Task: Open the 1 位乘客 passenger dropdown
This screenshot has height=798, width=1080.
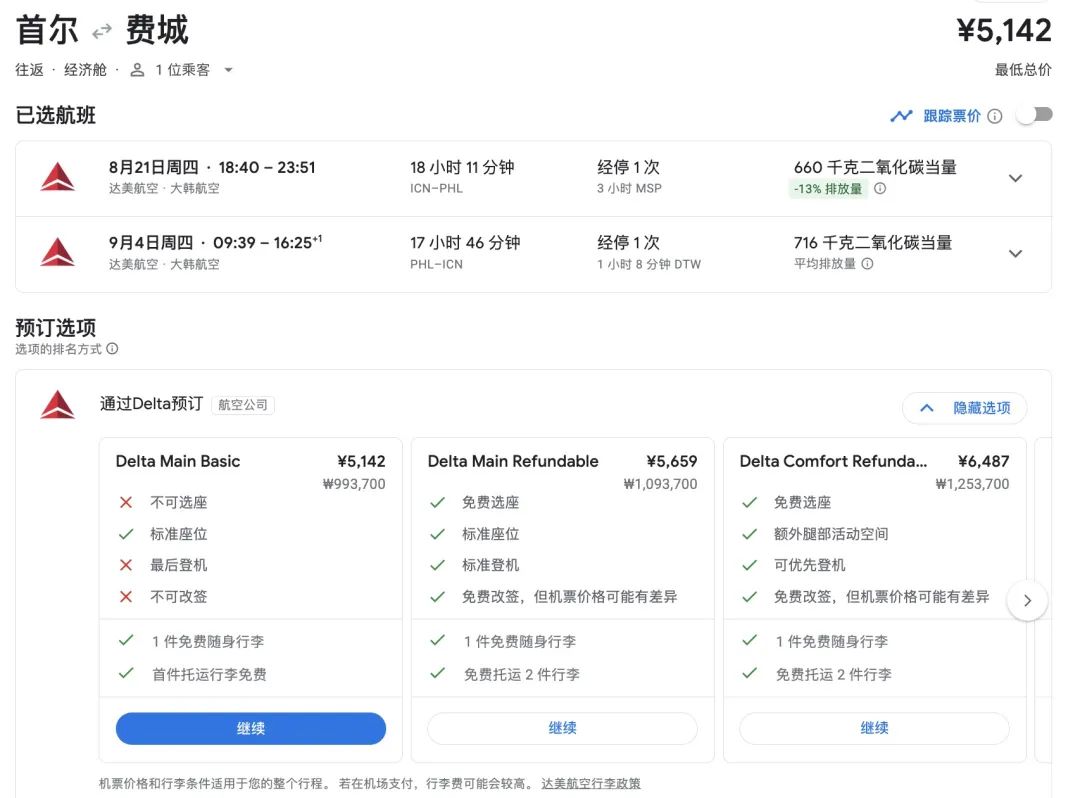Action: click(228, 70)
